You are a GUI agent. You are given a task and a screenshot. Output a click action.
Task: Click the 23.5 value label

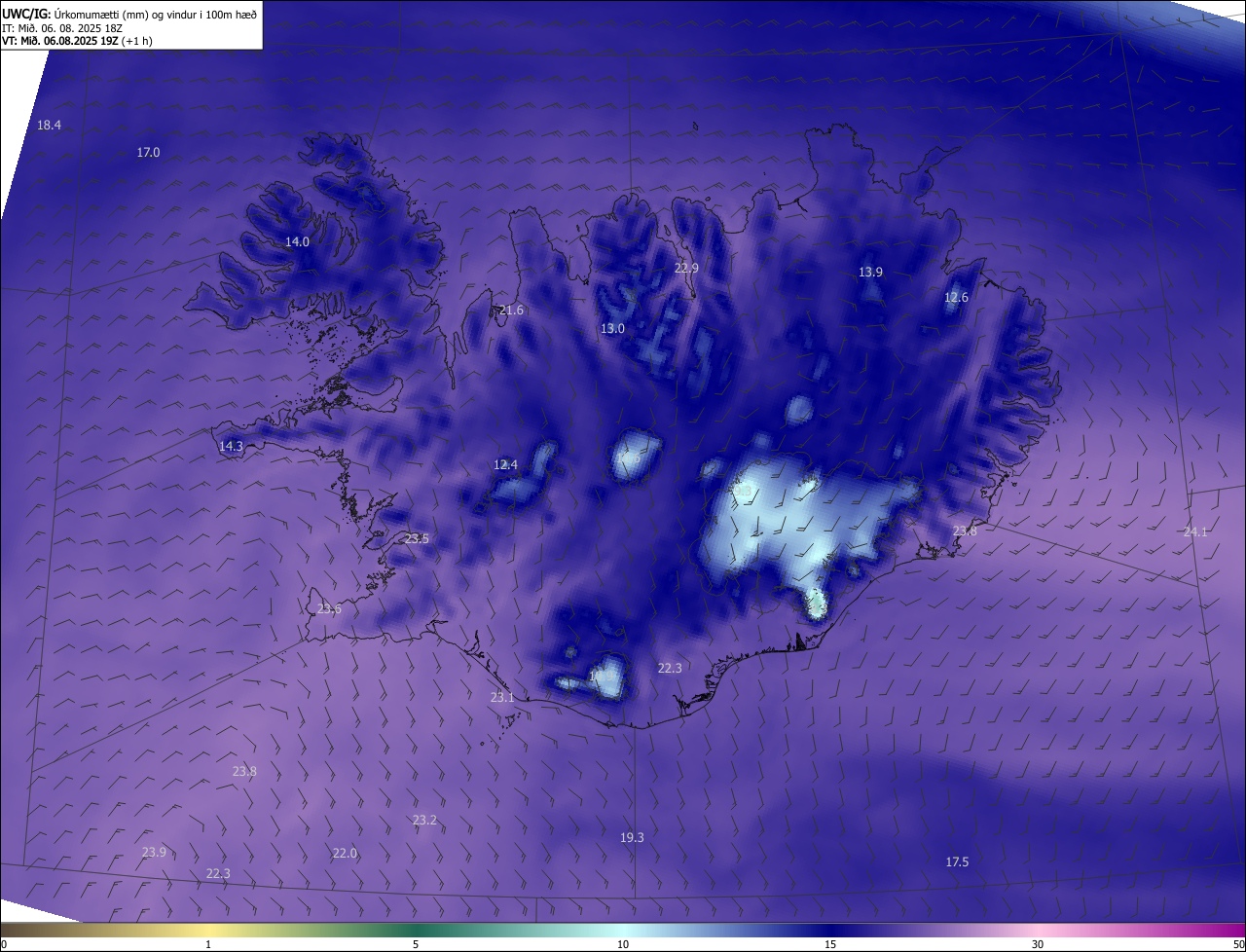tap(417, 539)
